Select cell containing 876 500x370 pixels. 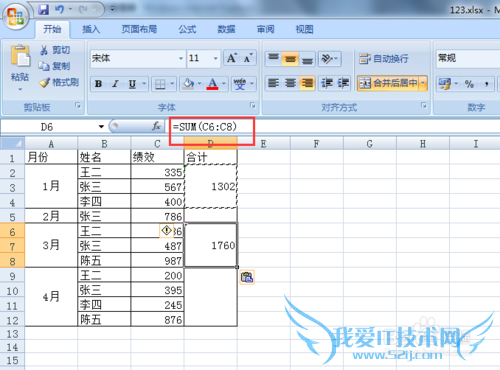click(x=157, y=319)
